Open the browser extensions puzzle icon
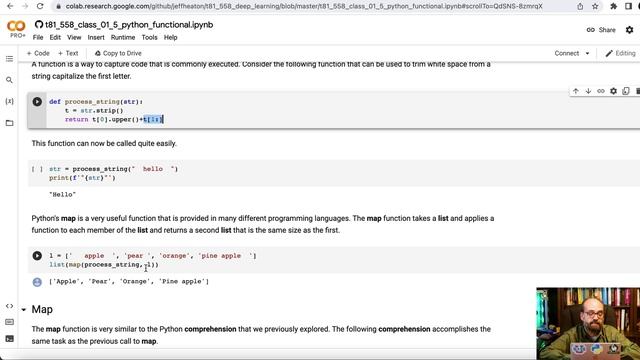Screen dimensions: 640x360 [613, 6]
